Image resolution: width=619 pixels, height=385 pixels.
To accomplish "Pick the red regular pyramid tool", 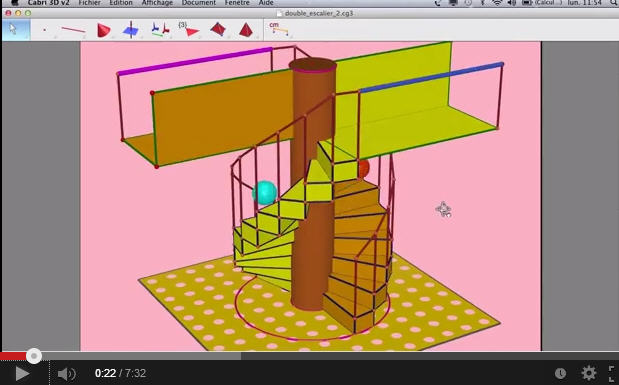I will point(246,30).
